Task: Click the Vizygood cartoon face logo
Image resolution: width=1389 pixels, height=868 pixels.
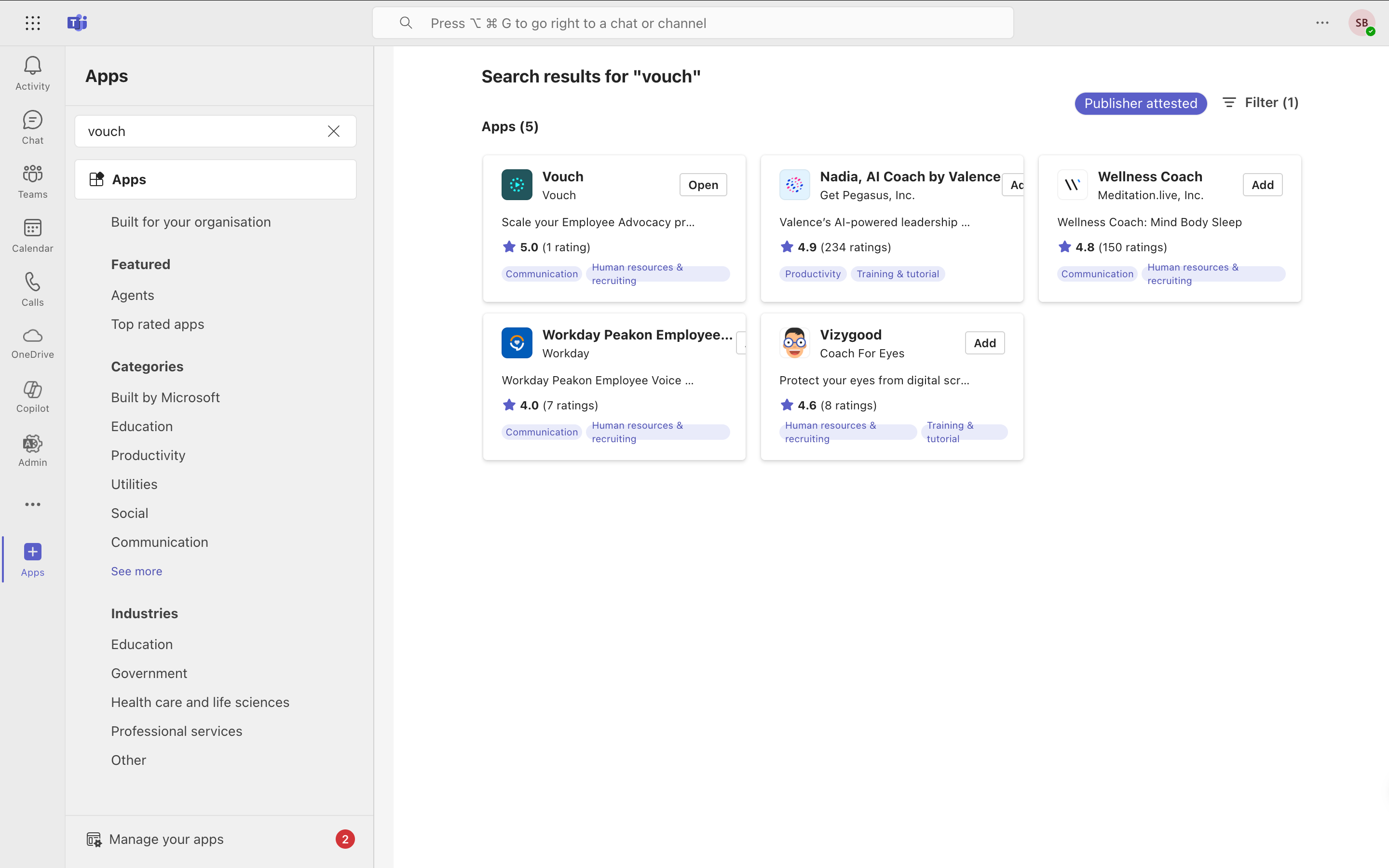Action: tap(794, 343)
